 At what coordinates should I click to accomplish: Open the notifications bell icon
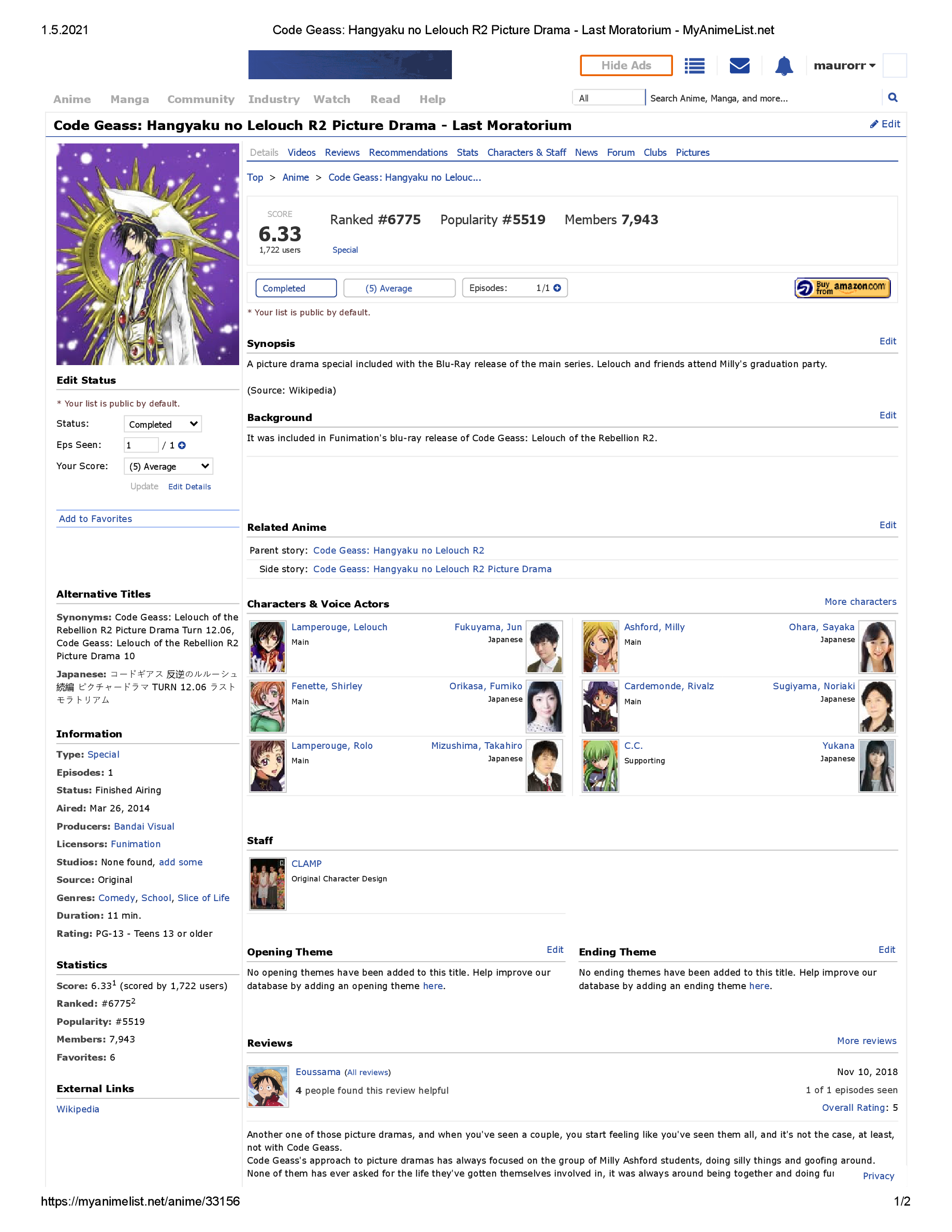point(784,66)
